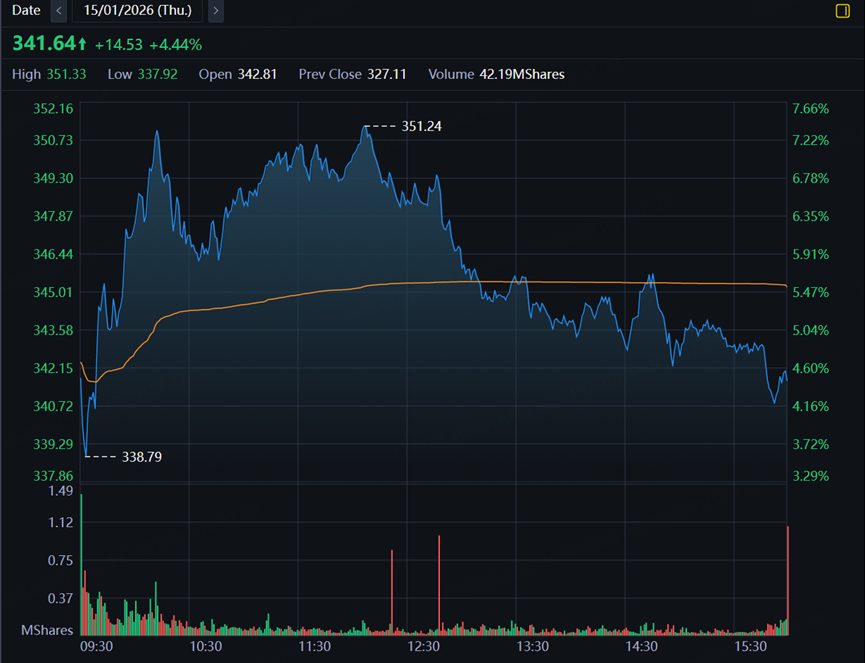Screen dimensions: 865x663
Task: Click the 12:30 time axis label
Action: (x=424, y=647)
